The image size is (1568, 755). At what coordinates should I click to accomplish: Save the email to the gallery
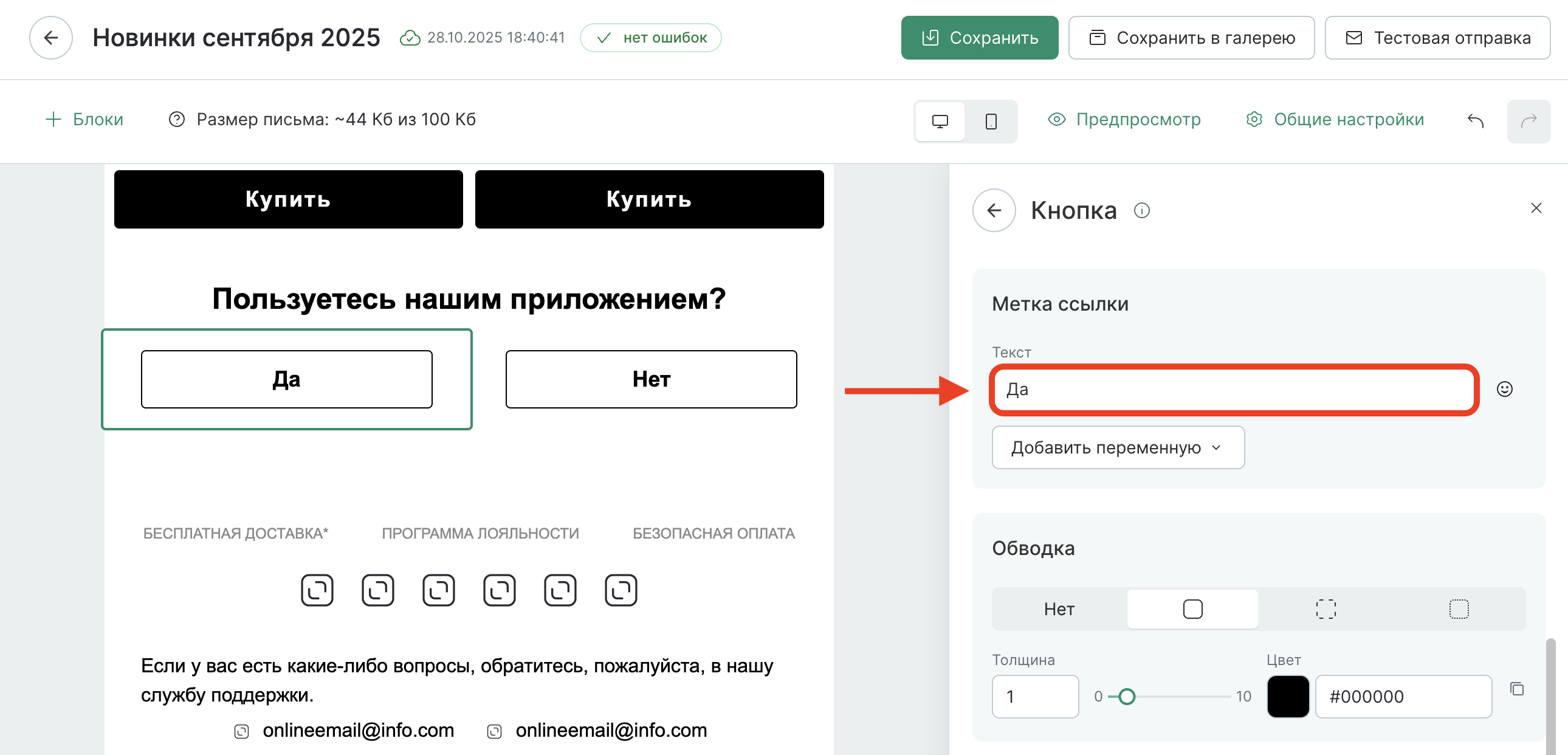coord(1192,38)
